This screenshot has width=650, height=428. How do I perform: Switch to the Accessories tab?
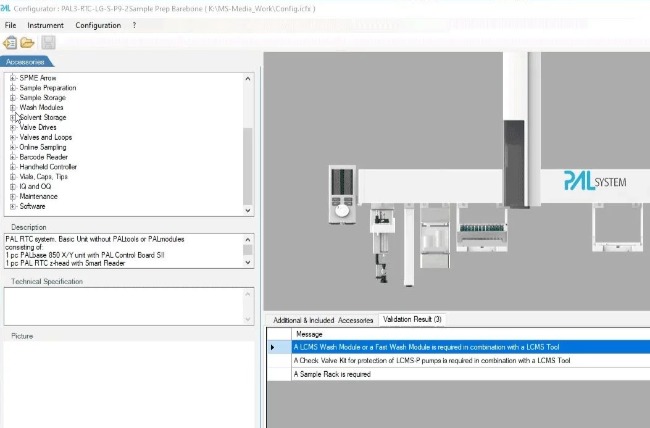click(26, 62)
